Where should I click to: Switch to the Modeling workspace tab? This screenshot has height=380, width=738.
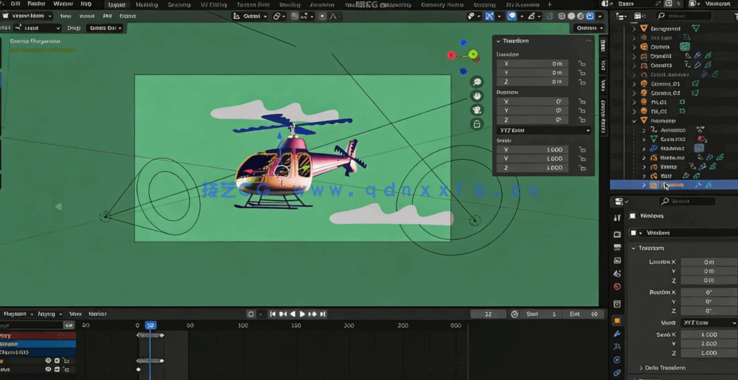pyautogui.click(x=146, y=5)
